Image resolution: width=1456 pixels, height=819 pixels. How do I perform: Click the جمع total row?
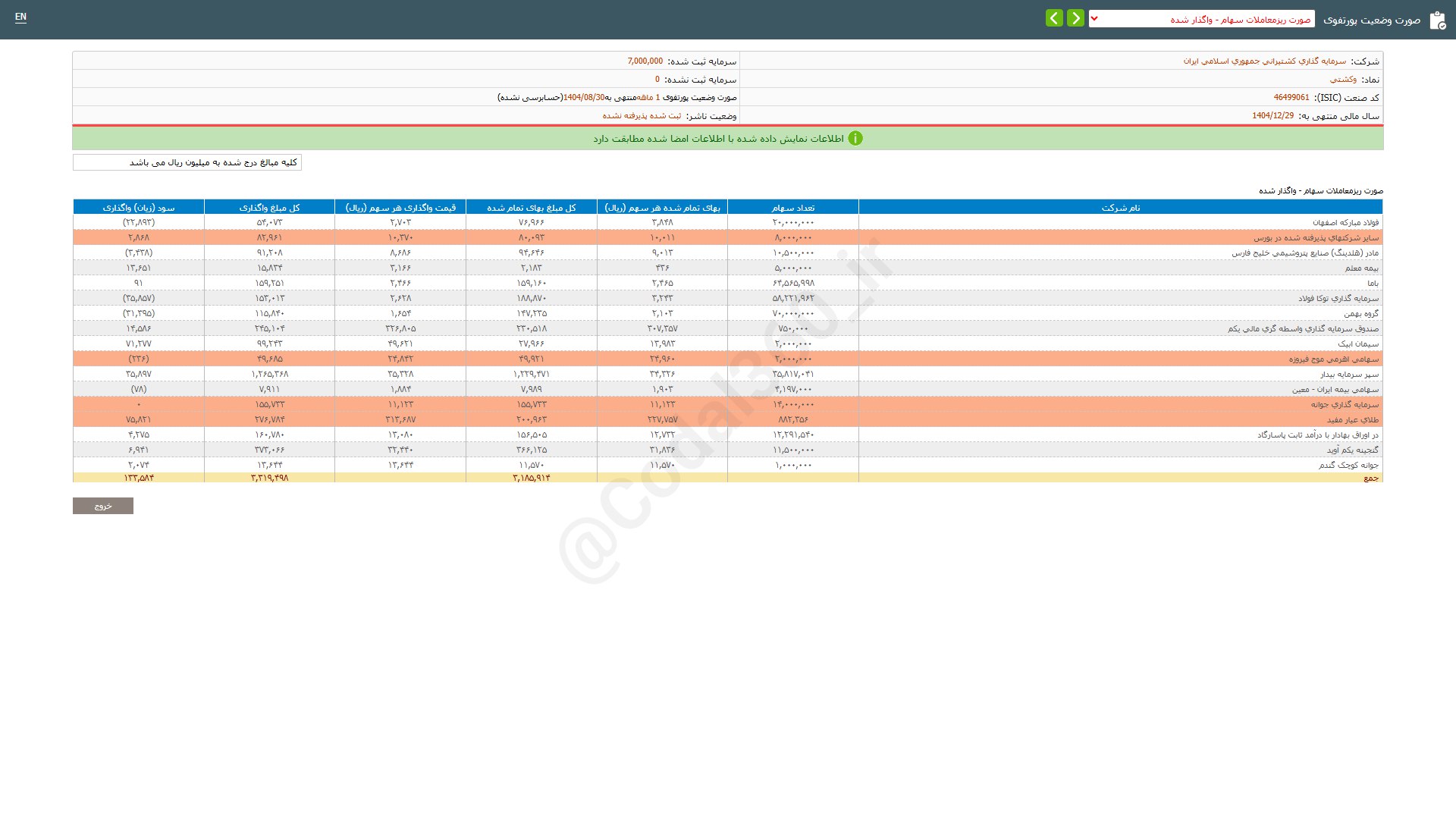(x=1370, y=479)
